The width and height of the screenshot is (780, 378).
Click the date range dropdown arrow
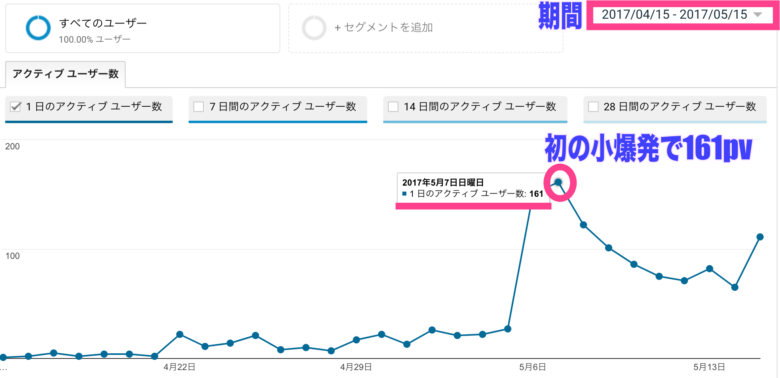[x=757, y=15]
